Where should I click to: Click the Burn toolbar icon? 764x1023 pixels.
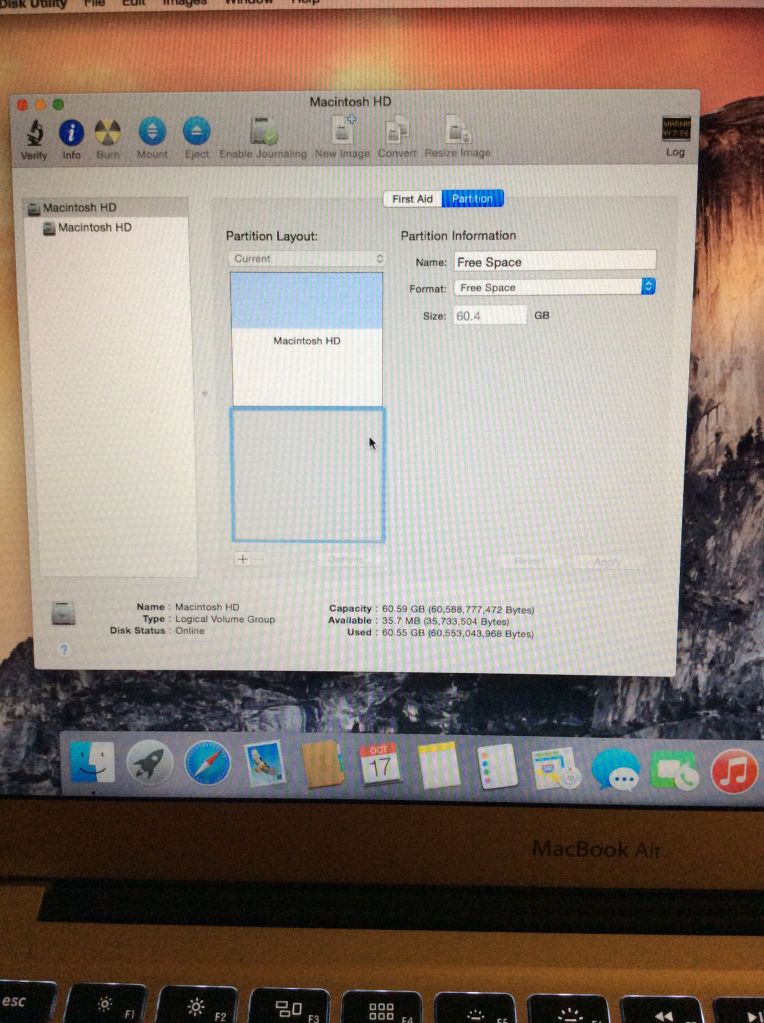click(x=108, y=132)
